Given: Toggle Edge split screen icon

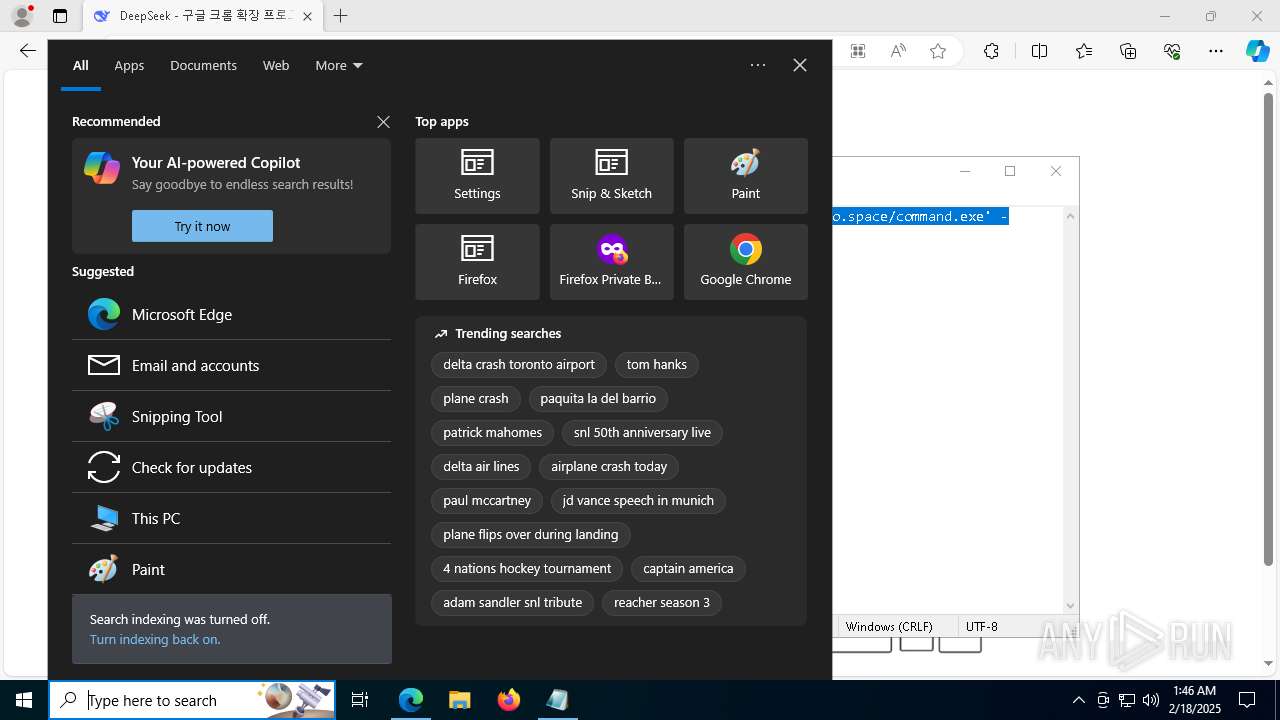Looking at the screenshot, I should click(1039, 51).
